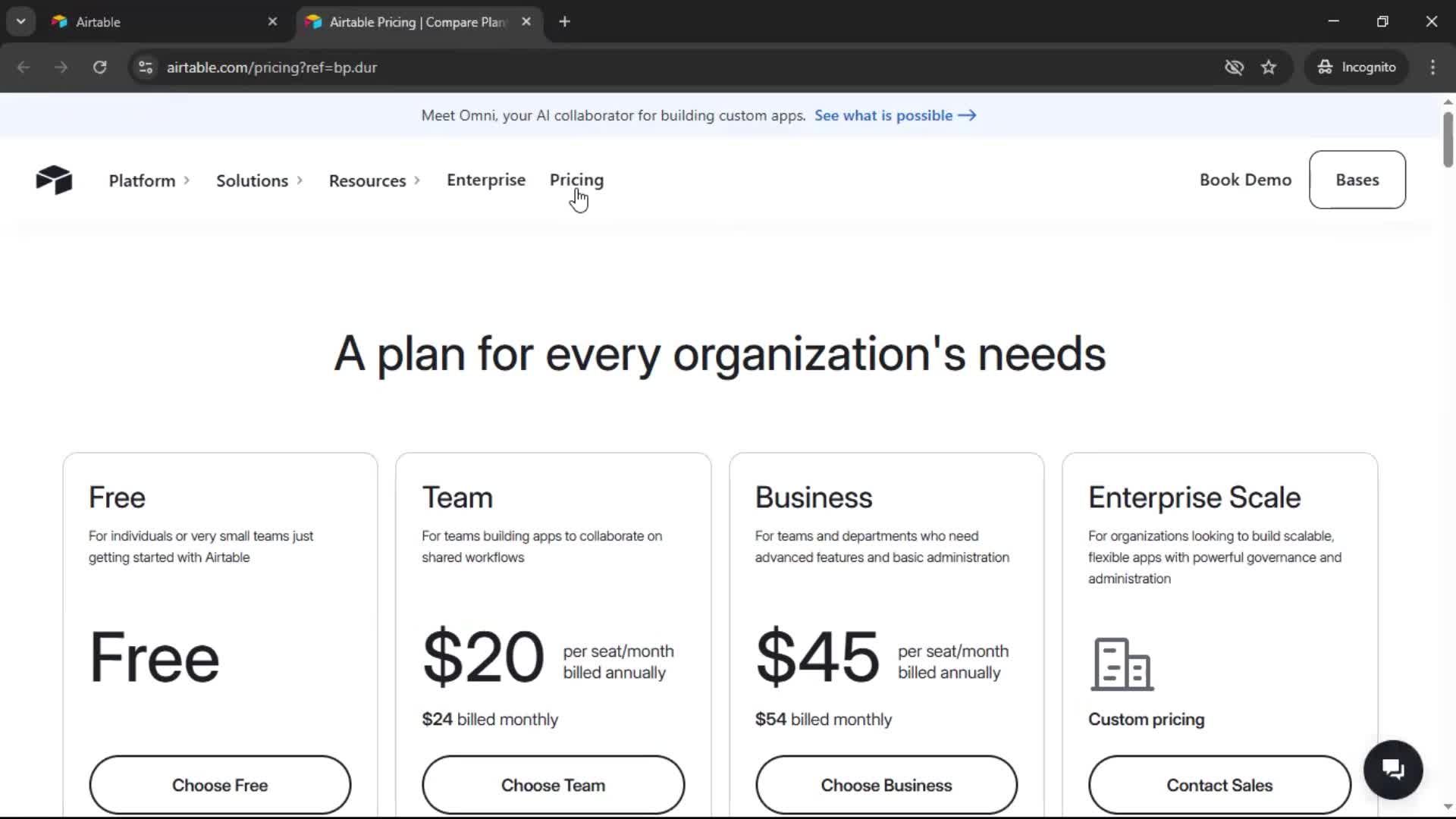Open the Pricing nav link
This screenshot has width=1456, height=819.
pos(576,180)
